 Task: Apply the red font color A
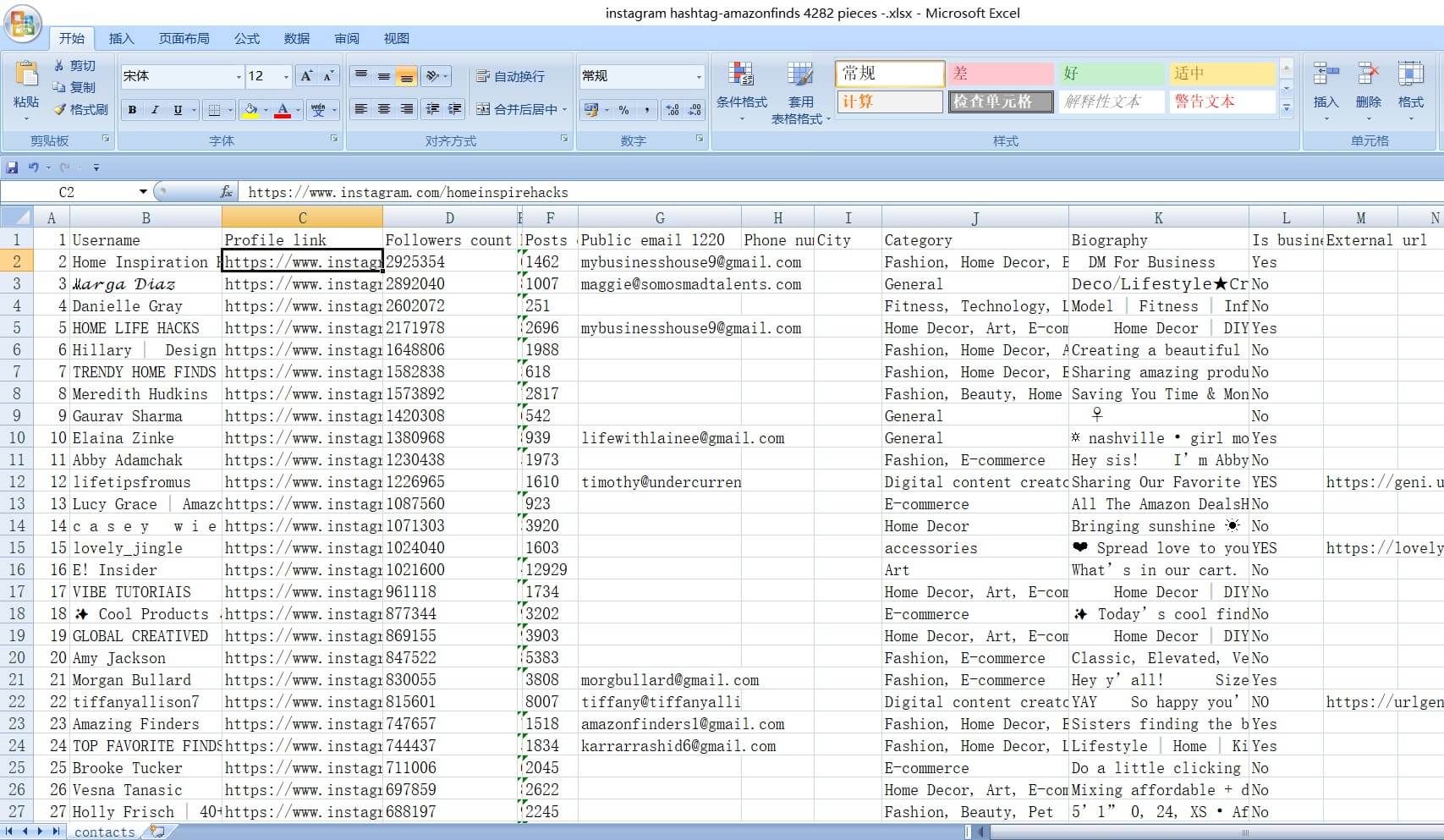tap(283, 110)
